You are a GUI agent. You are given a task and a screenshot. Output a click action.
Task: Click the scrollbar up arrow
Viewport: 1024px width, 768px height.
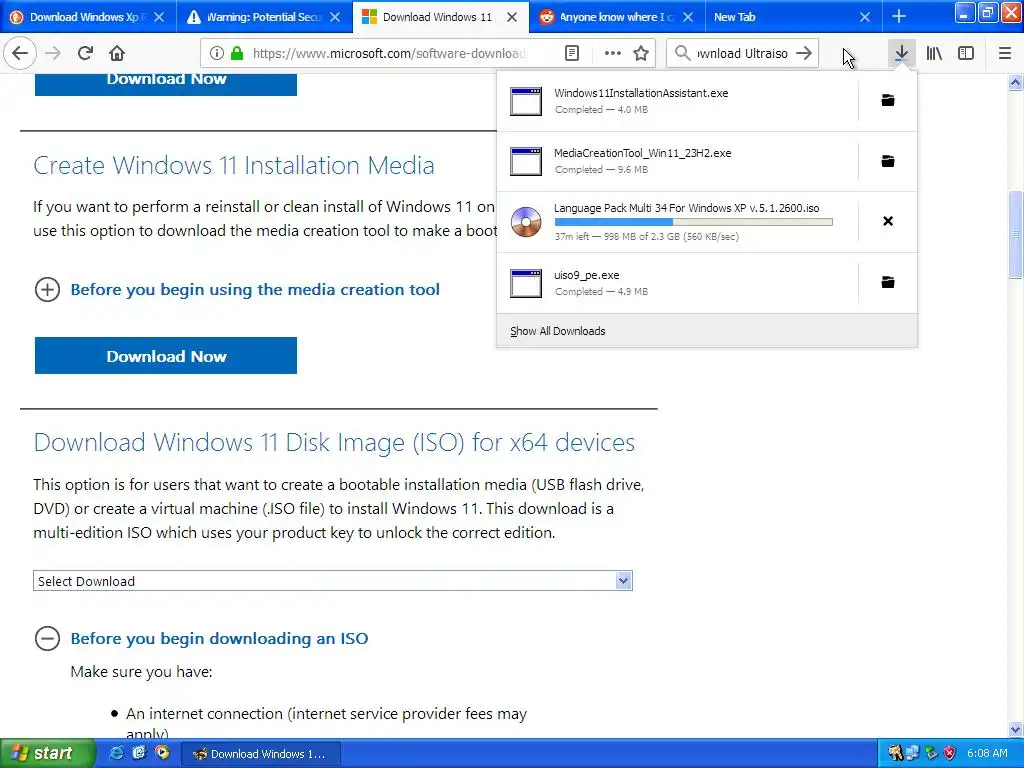pyautogui.click(x=1016, y=82)
